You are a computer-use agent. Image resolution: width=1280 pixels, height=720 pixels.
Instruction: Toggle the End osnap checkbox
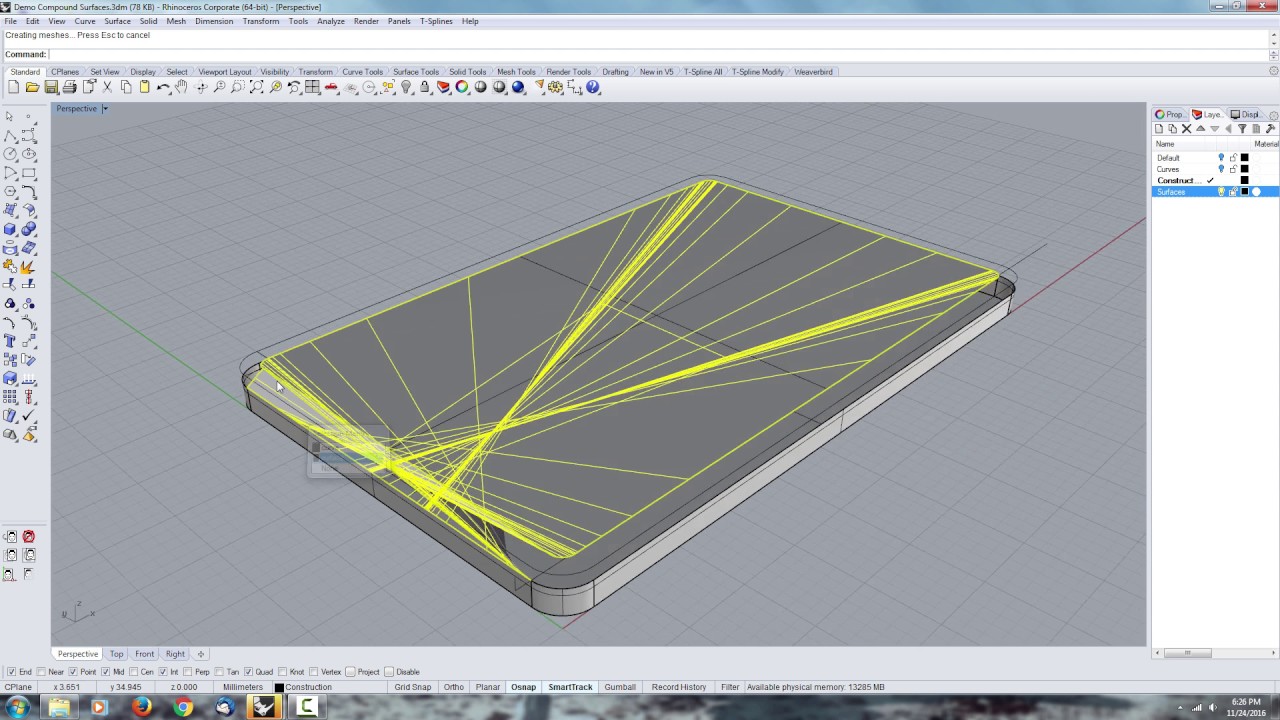(11, 672)
